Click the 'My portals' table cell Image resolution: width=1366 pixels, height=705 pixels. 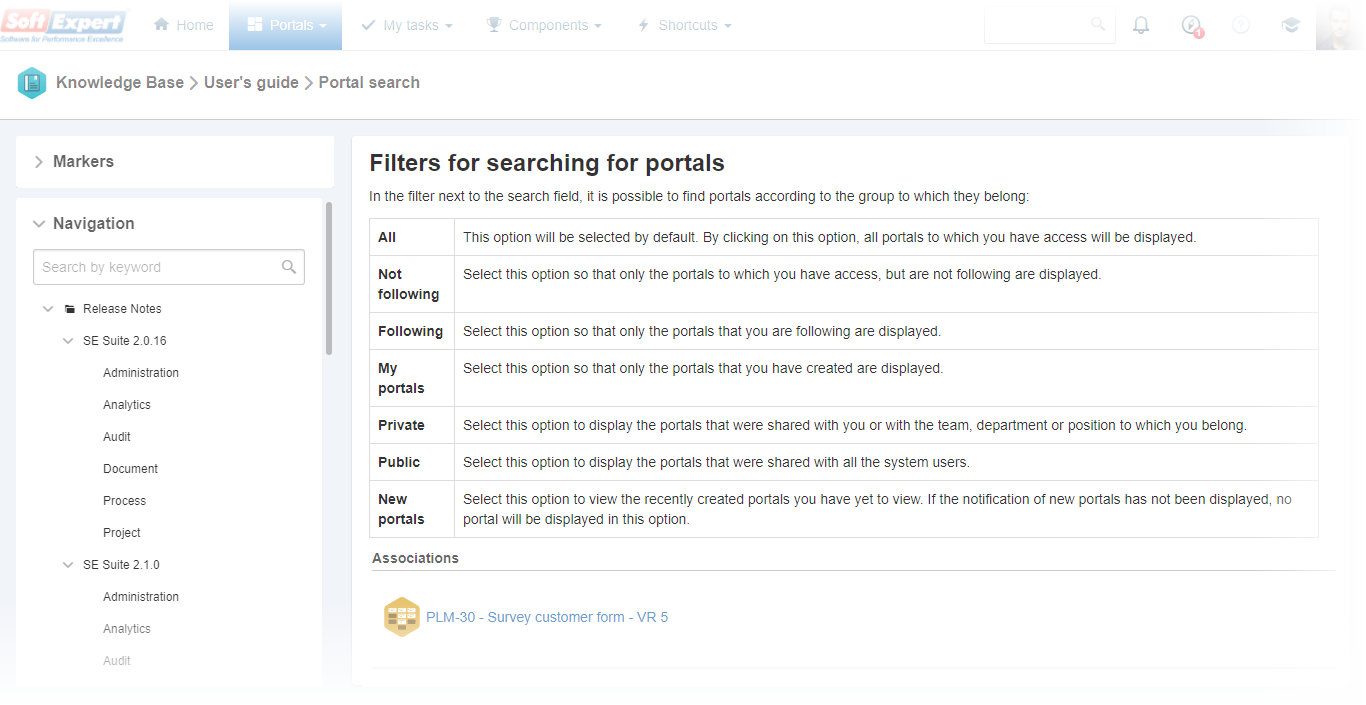[412, 378]
